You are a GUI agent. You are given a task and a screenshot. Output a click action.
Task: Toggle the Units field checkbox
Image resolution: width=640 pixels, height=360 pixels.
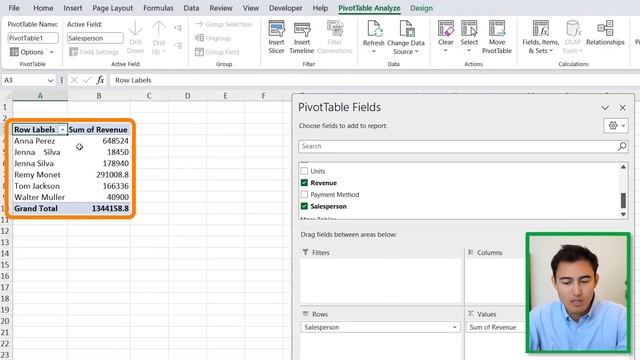click(x=304, y=171)
